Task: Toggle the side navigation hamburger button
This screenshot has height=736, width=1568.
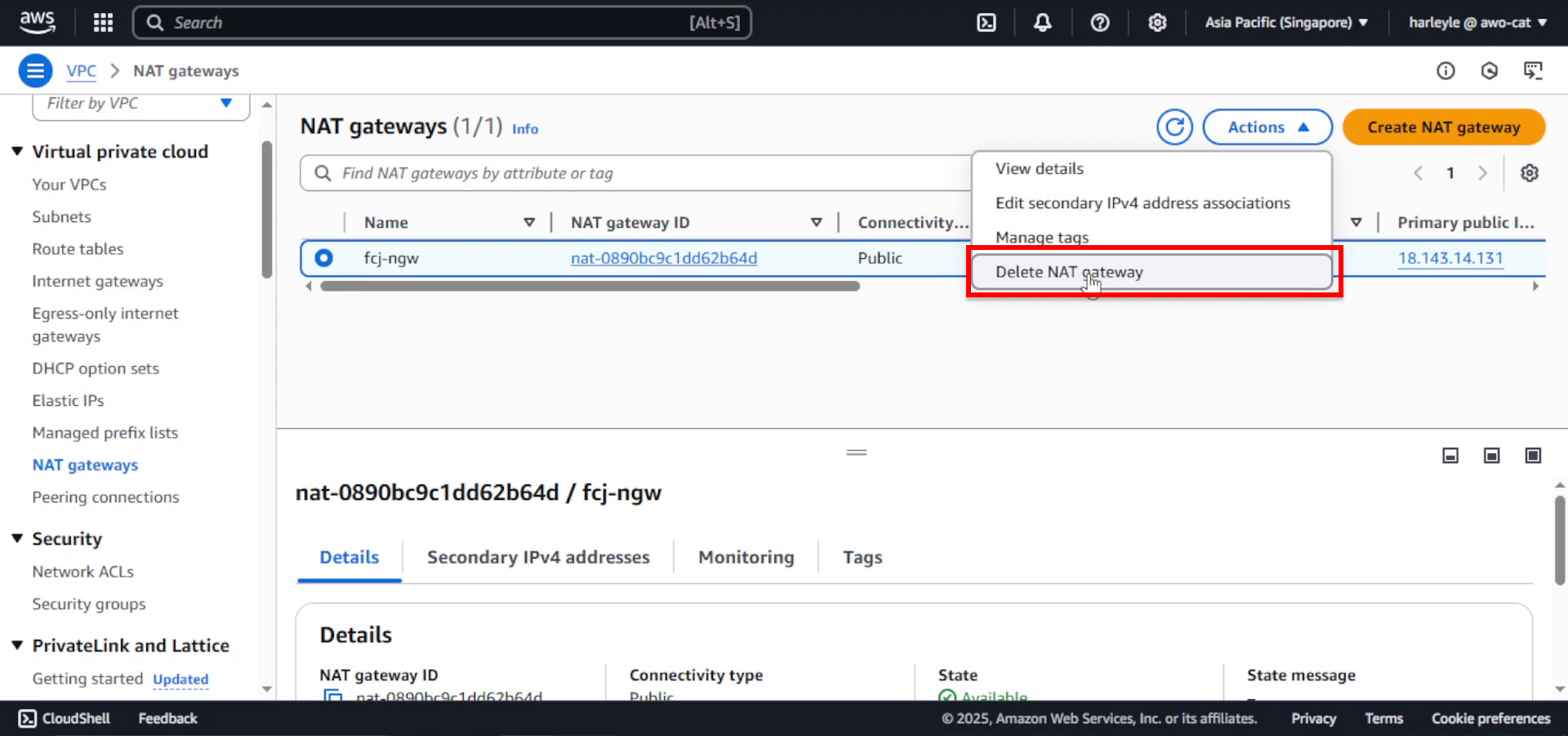Action: pyautogui.click(x=35, y=71)
